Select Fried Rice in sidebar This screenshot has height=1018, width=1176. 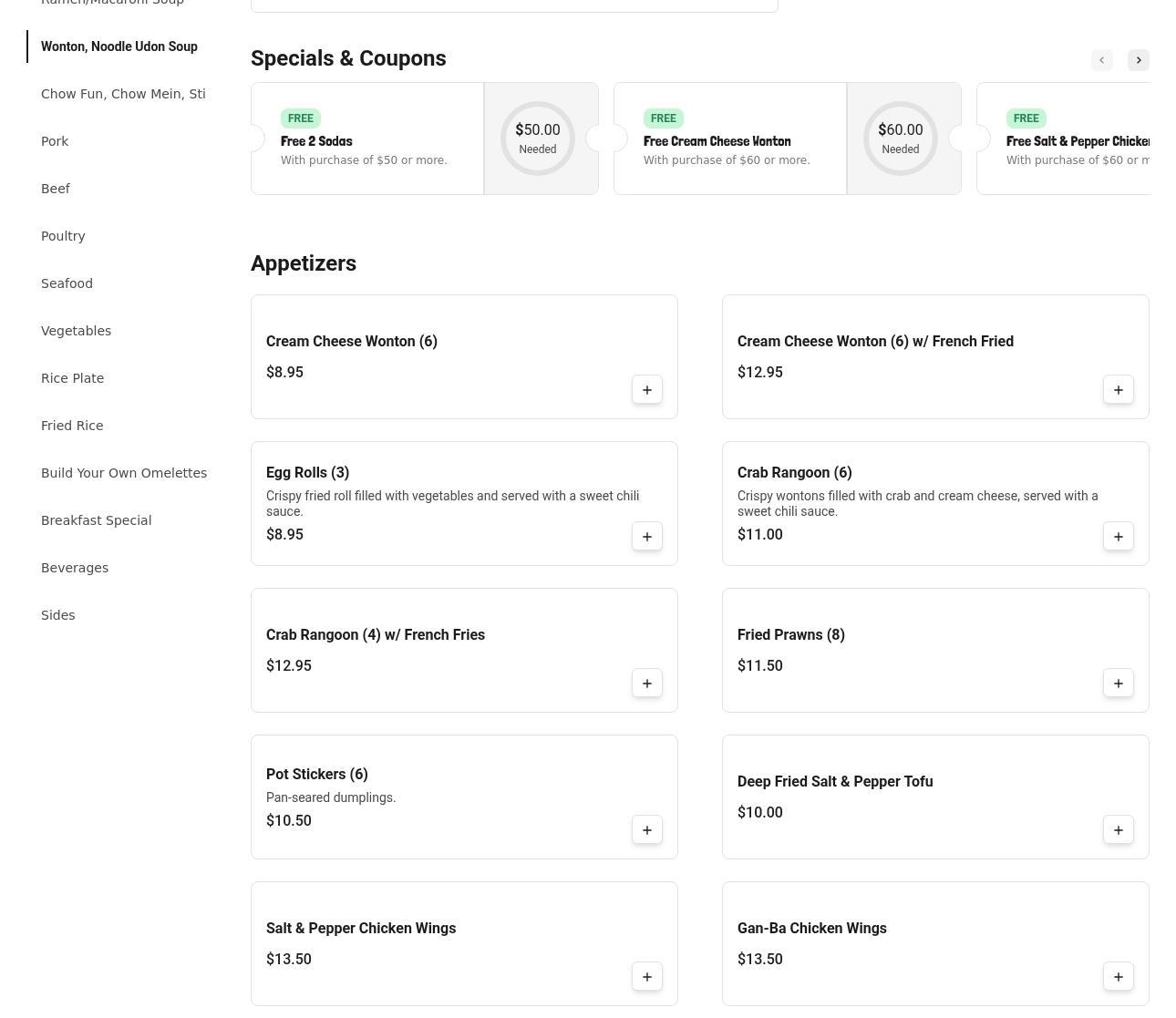tap(72, 426)
